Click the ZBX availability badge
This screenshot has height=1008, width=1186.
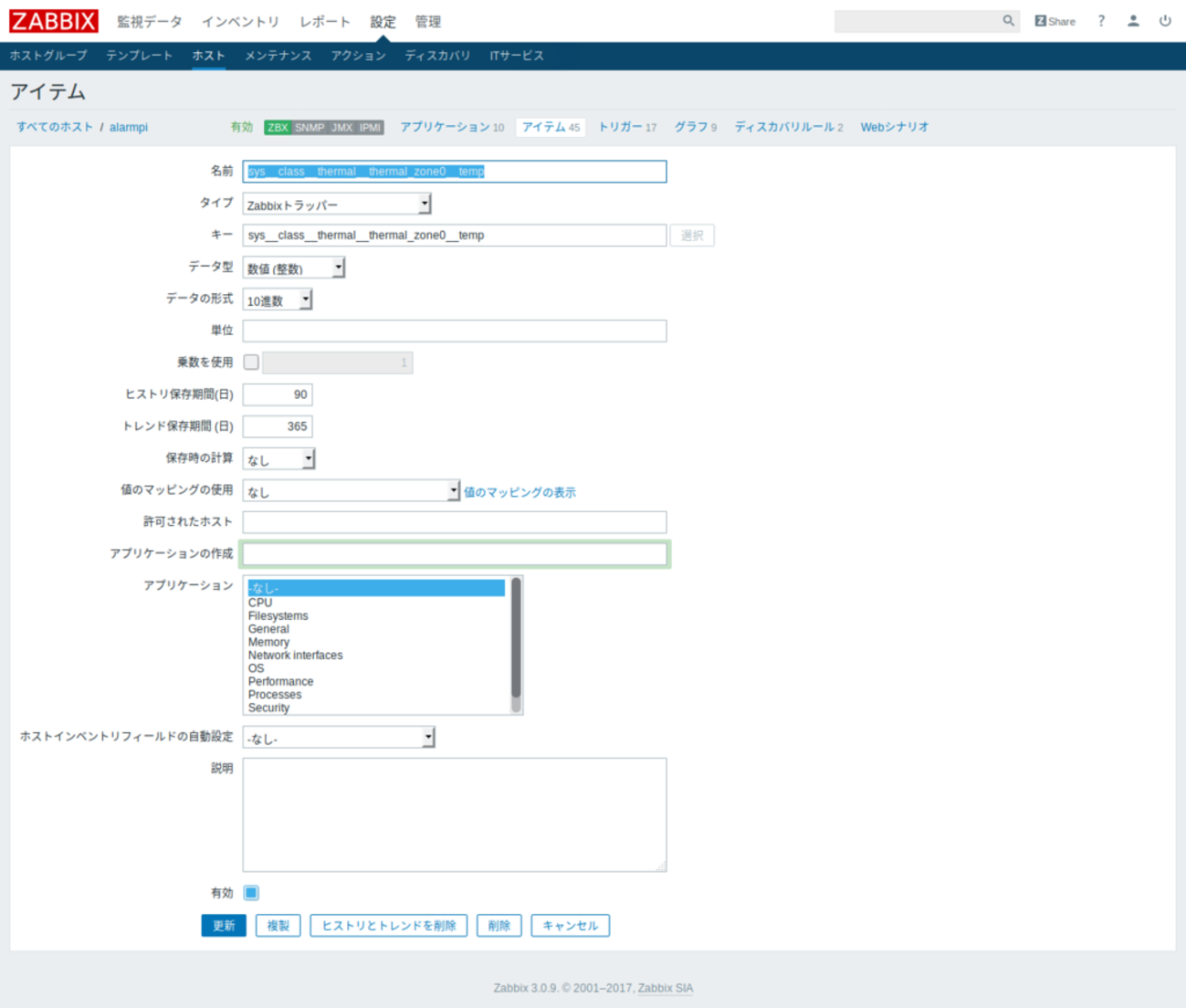pos(278,128)
